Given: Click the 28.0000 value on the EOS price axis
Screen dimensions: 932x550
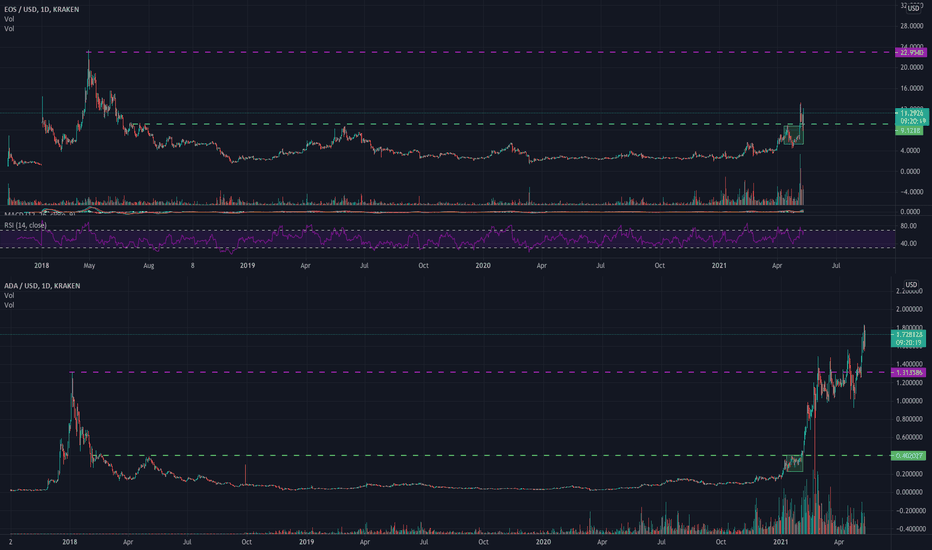Looking at the screenshot, I should point(912,26).
